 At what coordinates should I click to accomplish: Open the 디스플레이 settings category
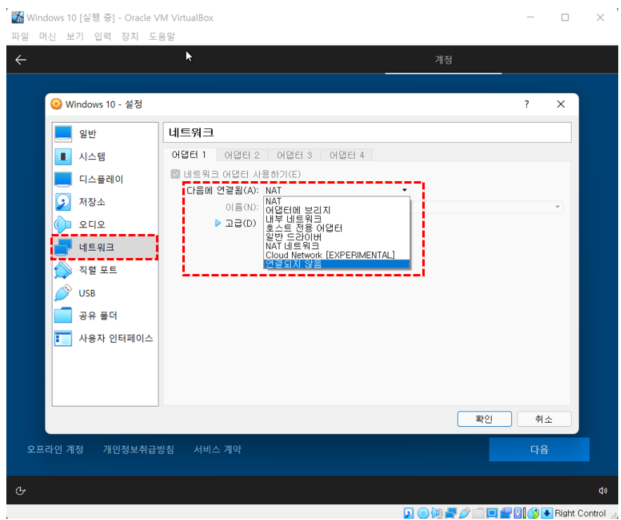tap(105, 179)
